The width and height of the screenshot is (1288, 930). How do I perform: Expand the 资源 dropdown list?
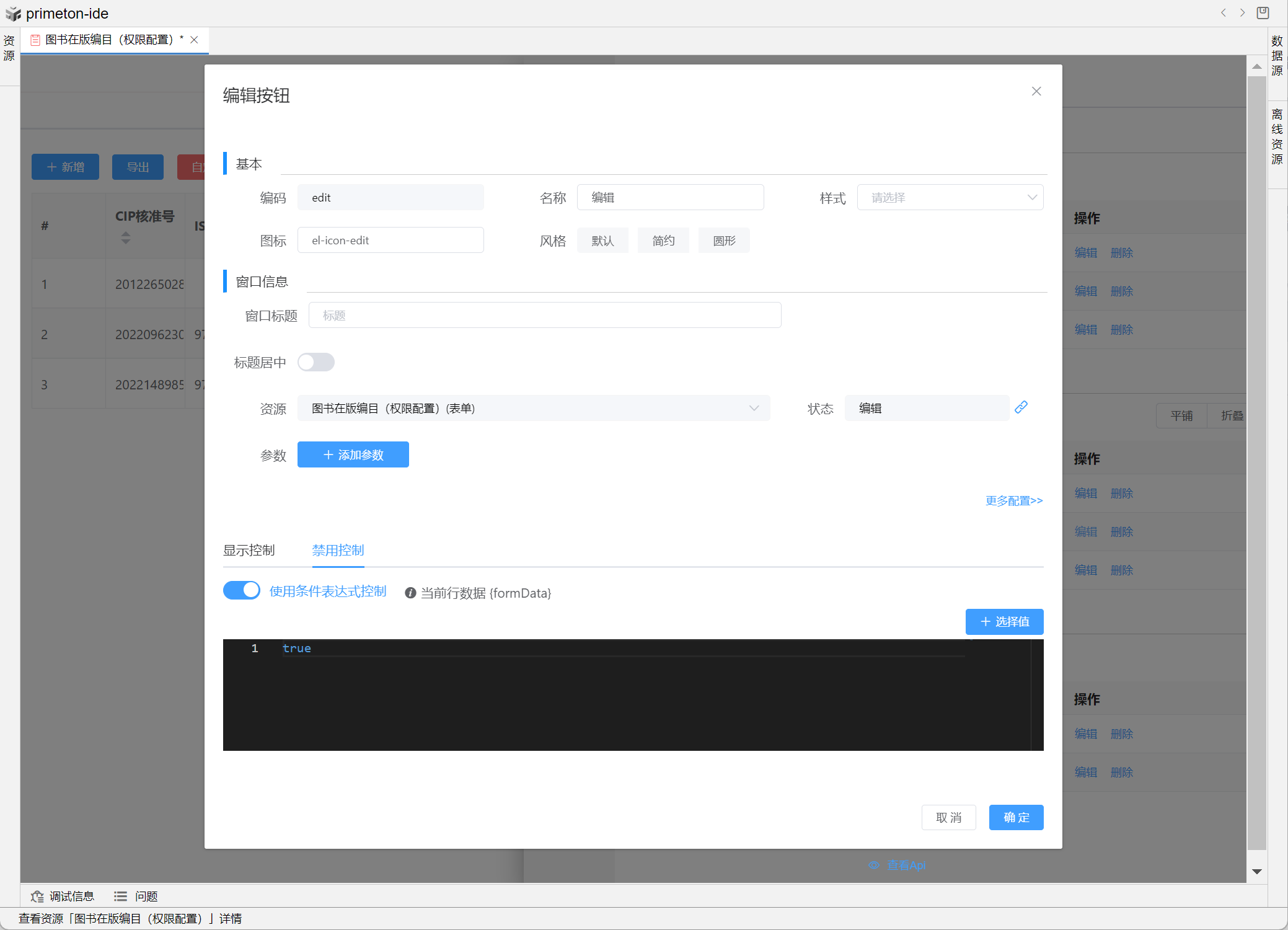click(533, 408)
